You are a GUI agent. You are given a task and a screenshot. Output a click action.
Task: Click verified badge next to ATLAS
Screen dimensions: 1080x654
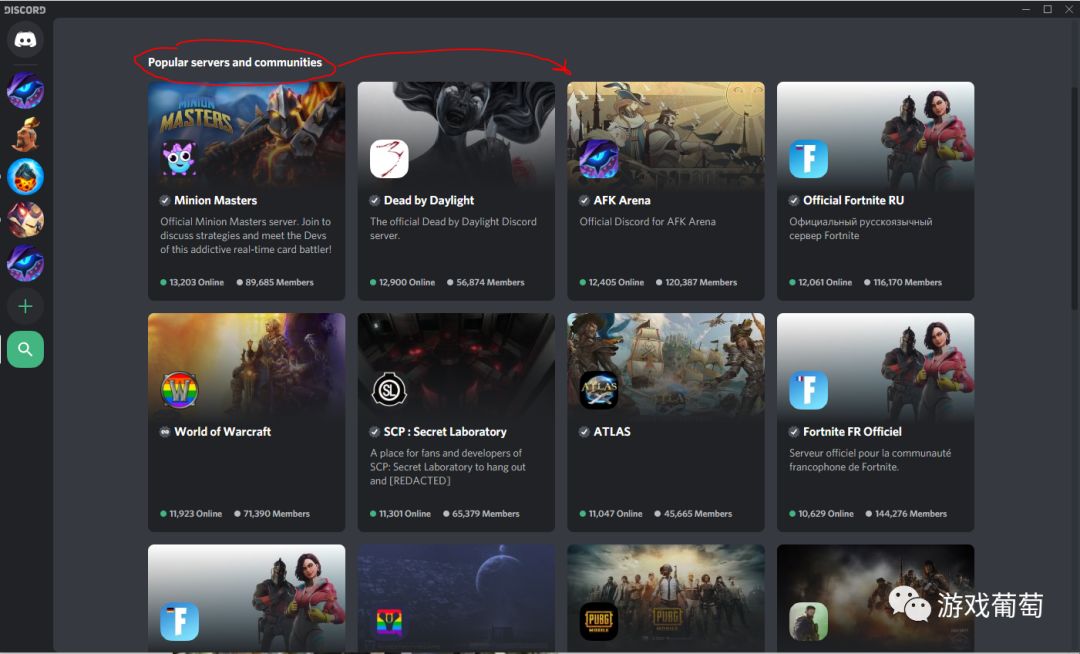tap(584, 432)
